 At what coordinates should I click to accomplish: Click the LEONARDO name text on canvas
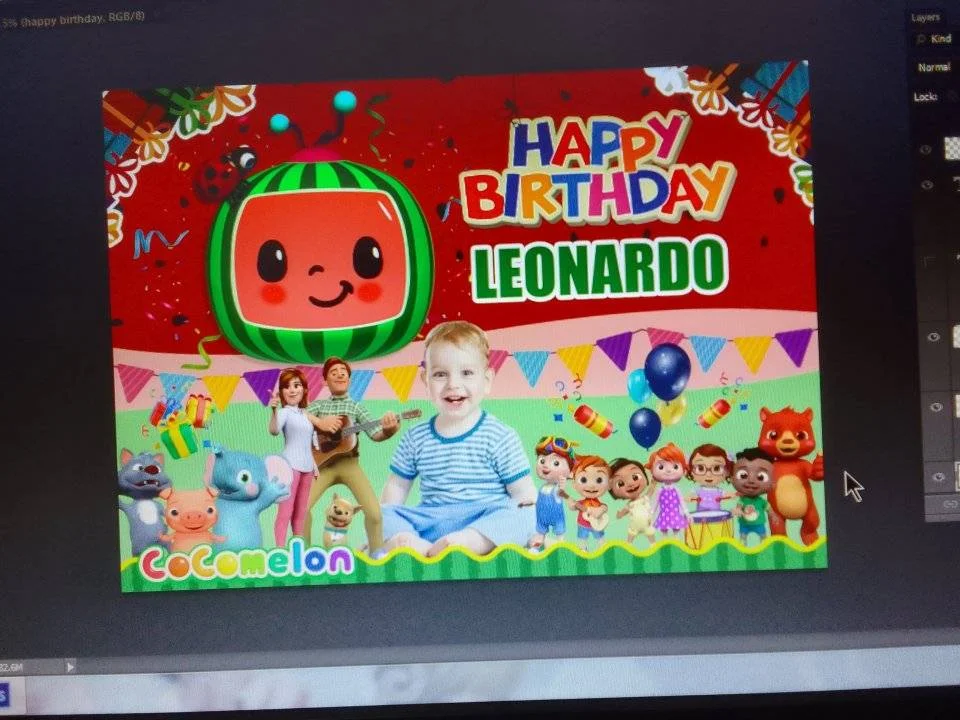pos(599,268)
